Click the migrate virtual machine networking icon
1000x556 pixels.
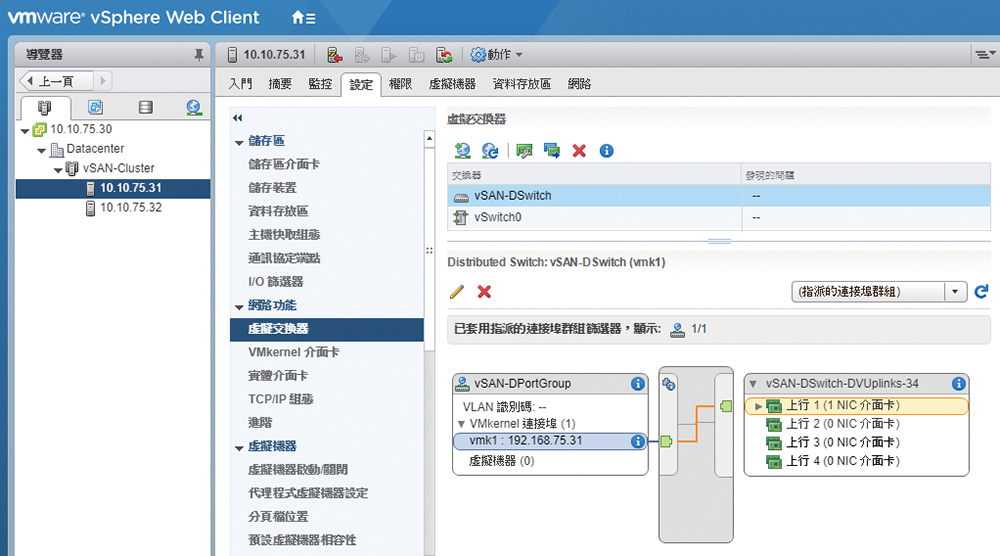(x=552, y=151)
